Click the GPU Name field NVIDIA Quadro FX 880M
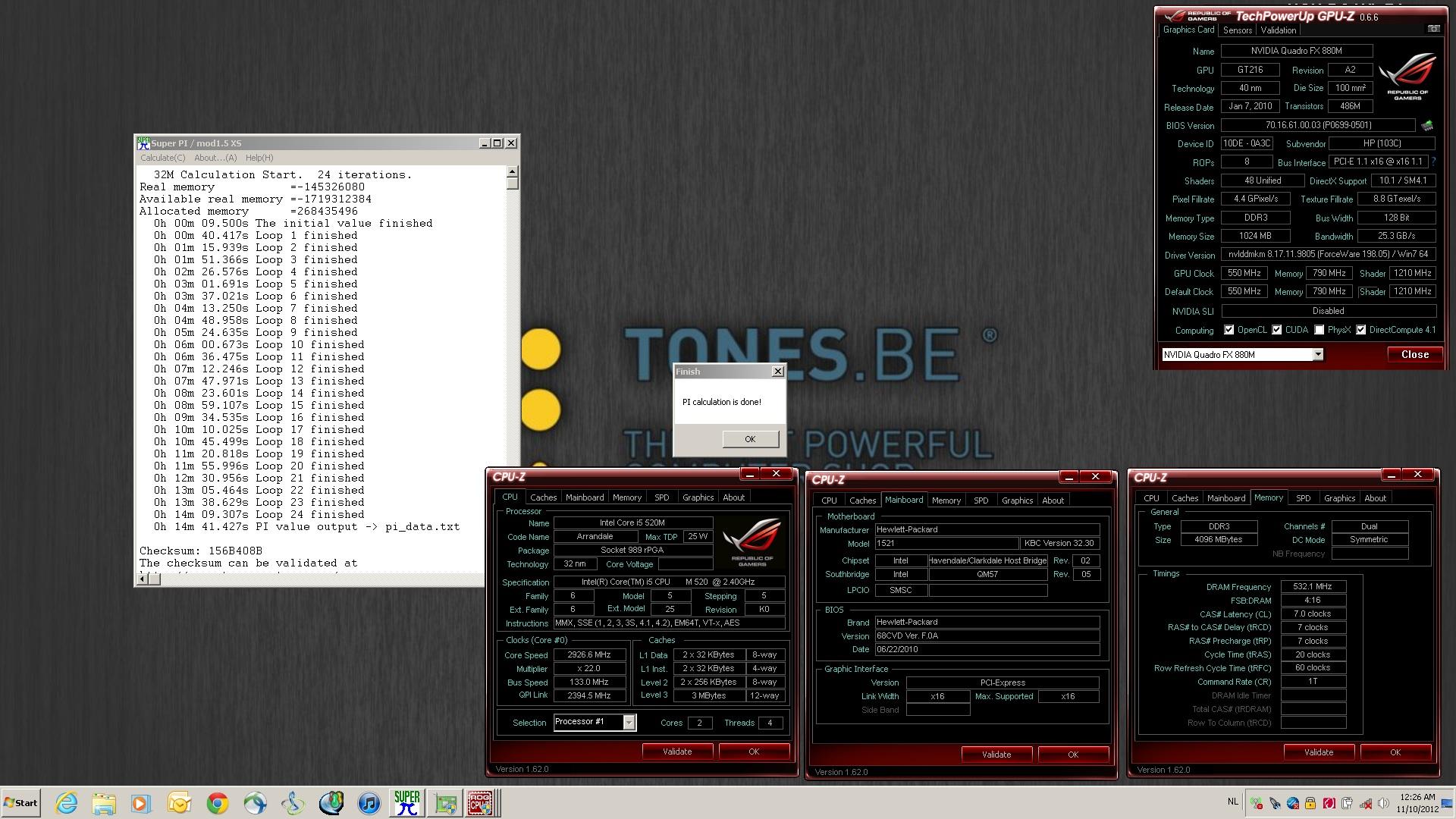 1296,51
